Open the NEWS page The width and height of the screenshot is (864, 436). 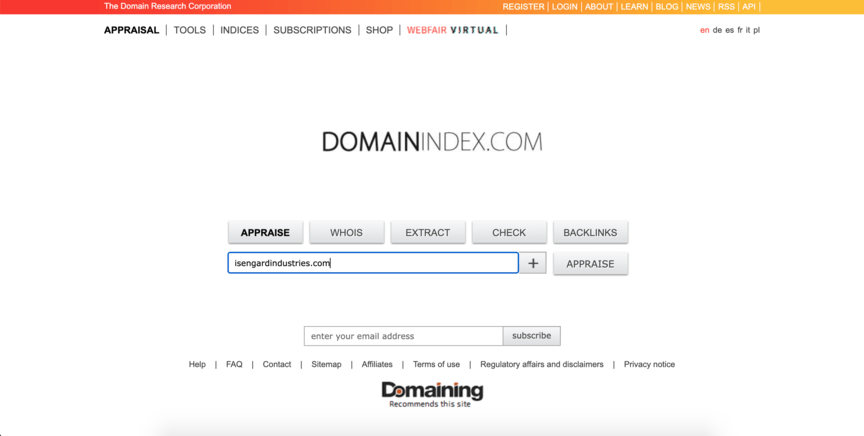(698, 7)
